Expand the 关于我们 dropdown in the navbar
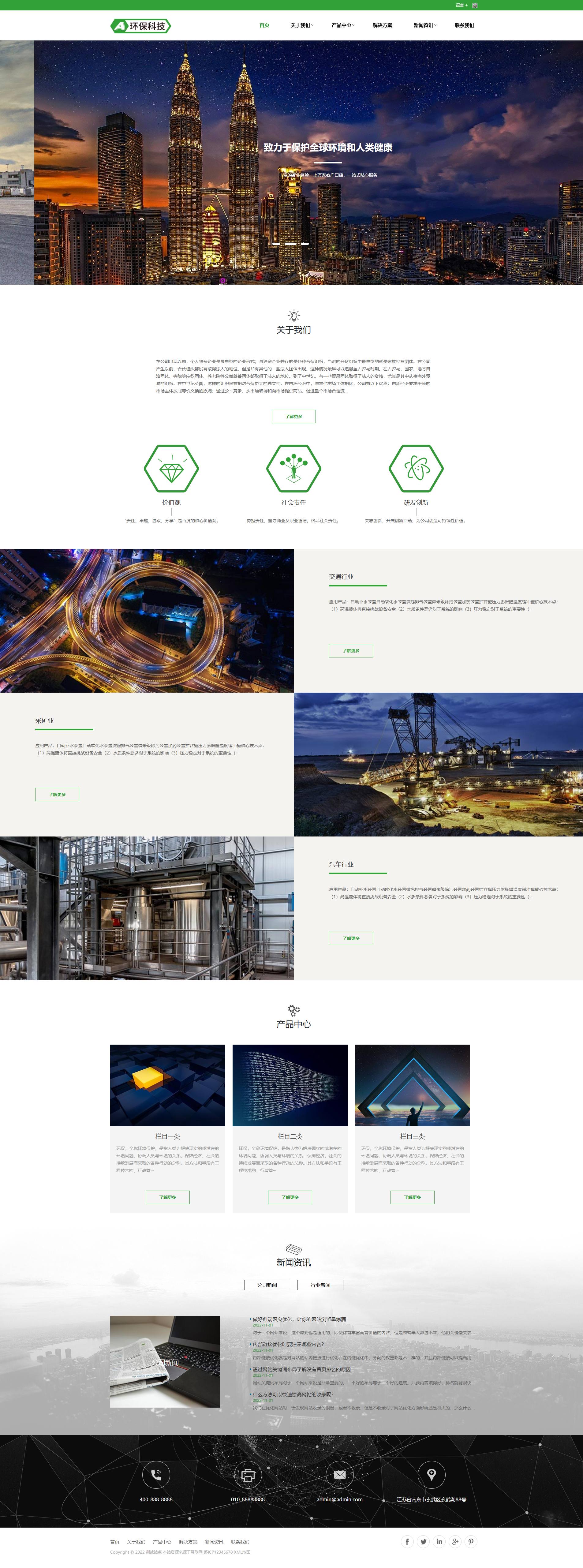Screen dimensions: 583x1568 click(x=302, y=26)
